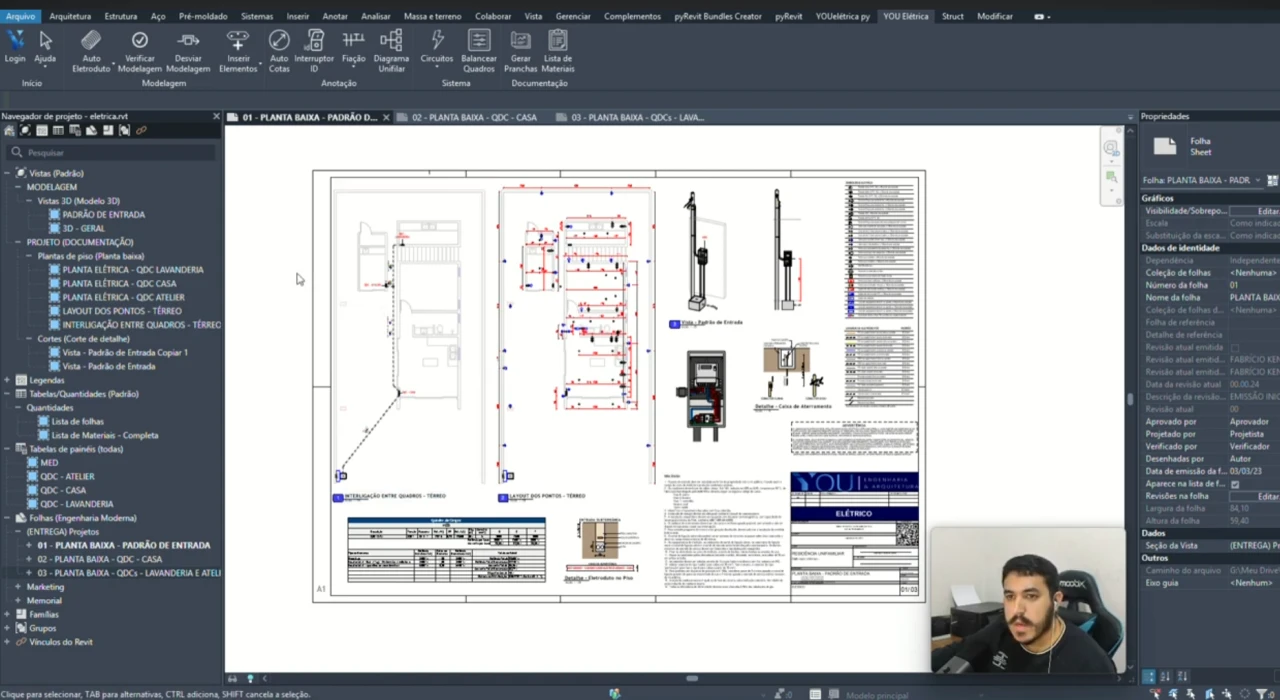Click the sheet icon next to Lista de folhas

43,422
